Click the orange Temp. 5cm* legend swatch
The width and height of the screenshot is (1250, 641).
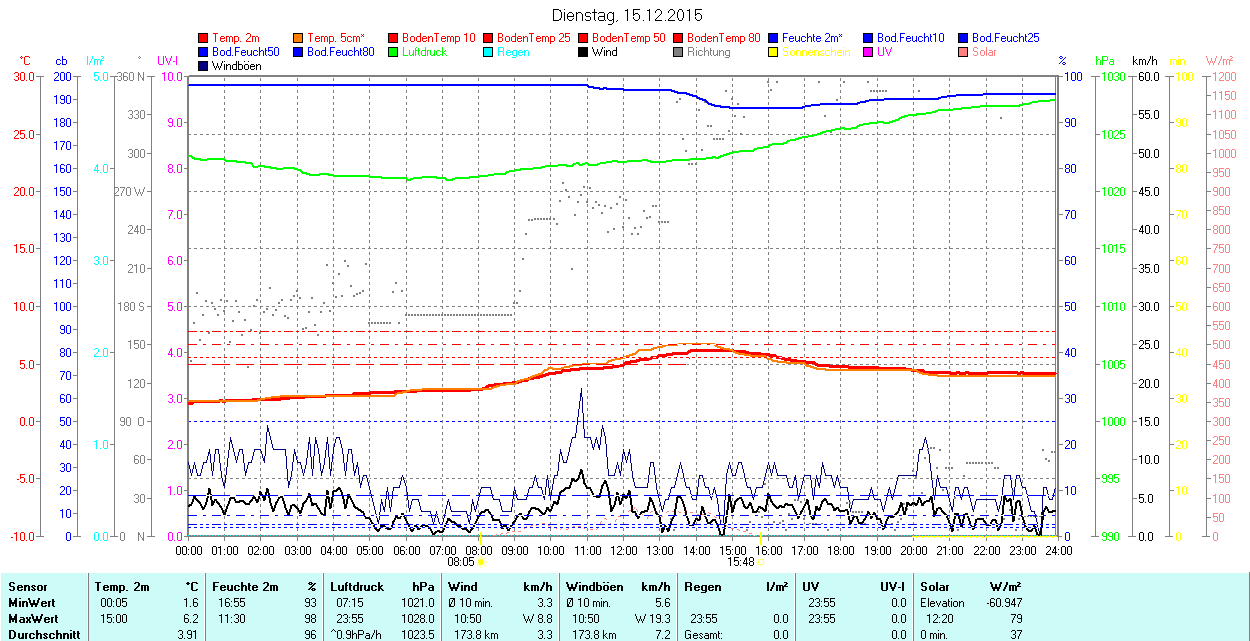coord(299,38)
